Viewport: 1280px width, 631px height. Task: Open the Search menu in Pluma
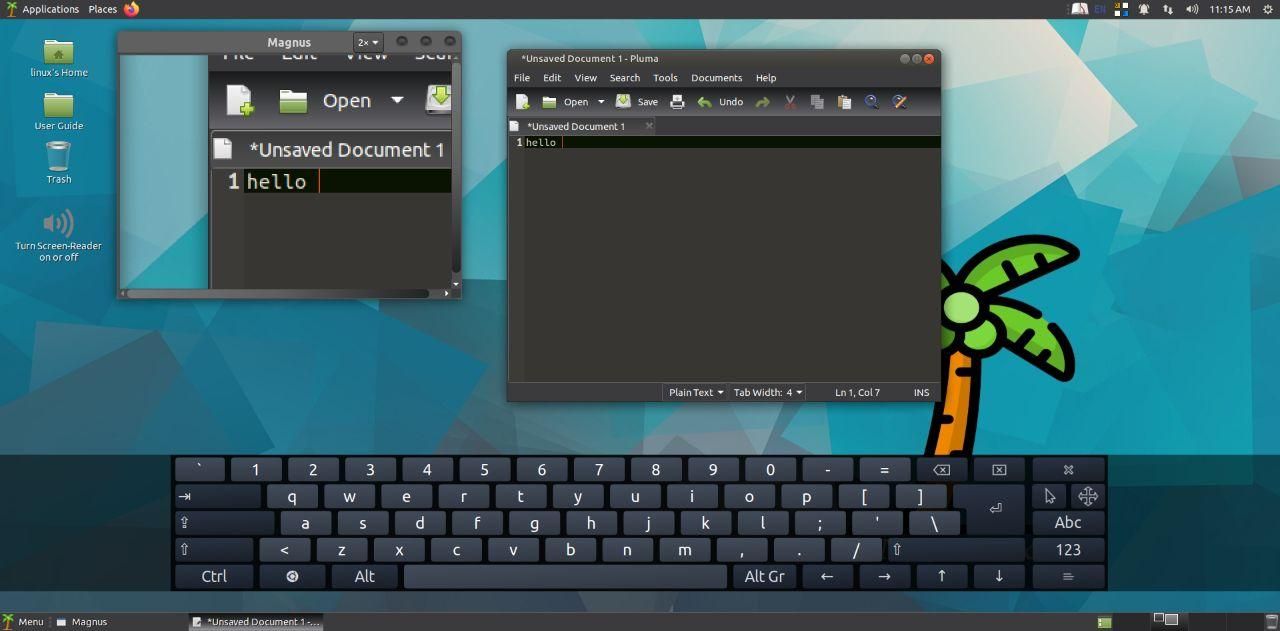[625, 77]
